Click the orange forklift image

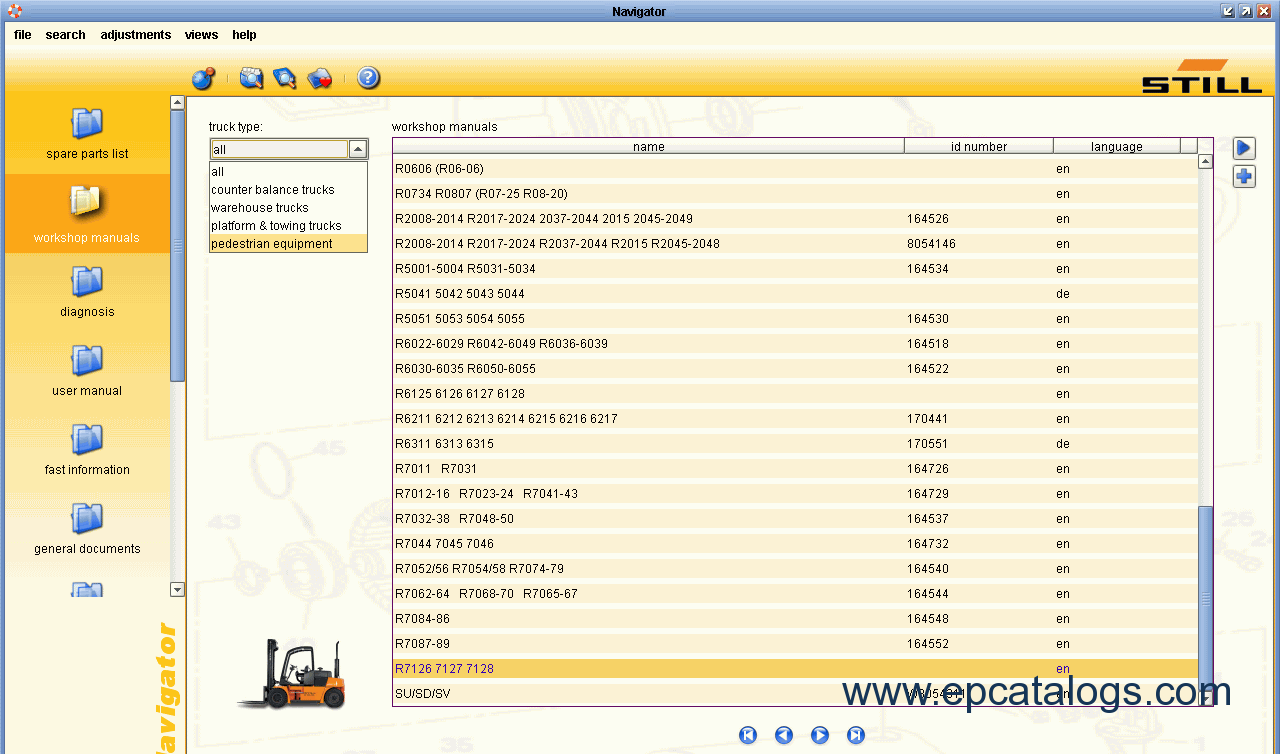point(293,675)
